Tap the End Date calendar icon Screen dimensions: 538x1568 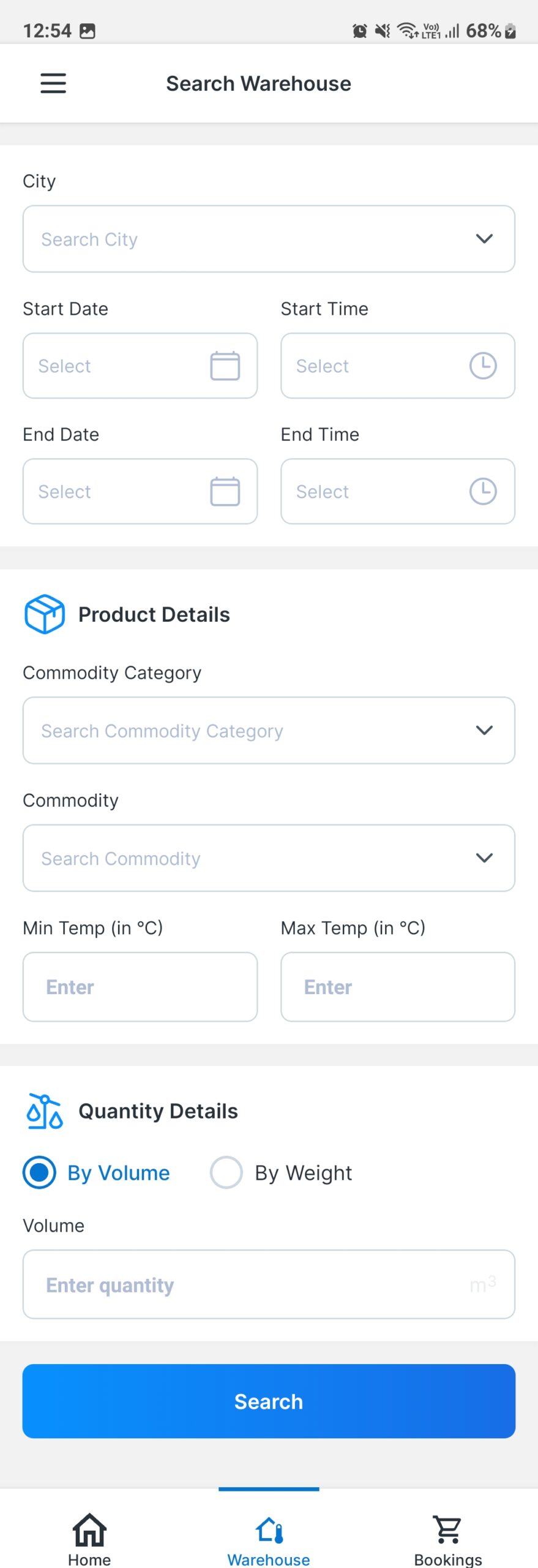(225, 491)
